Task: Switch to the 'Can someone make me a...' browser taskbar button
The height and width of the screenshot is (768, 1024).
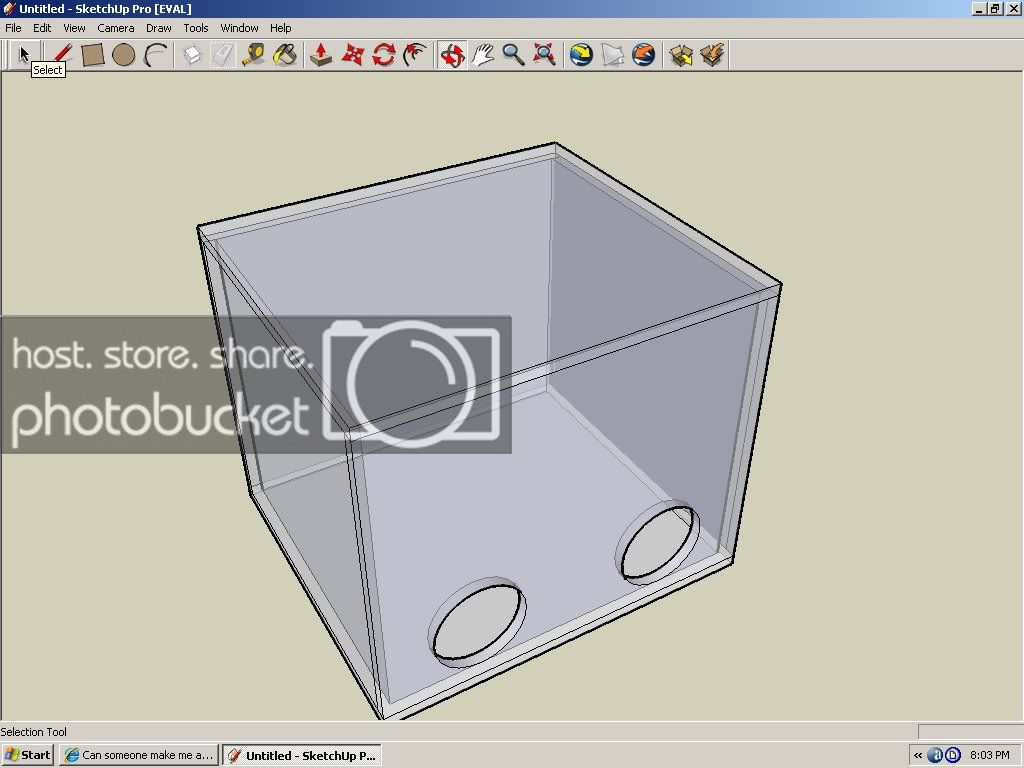Action: (138, 755)
